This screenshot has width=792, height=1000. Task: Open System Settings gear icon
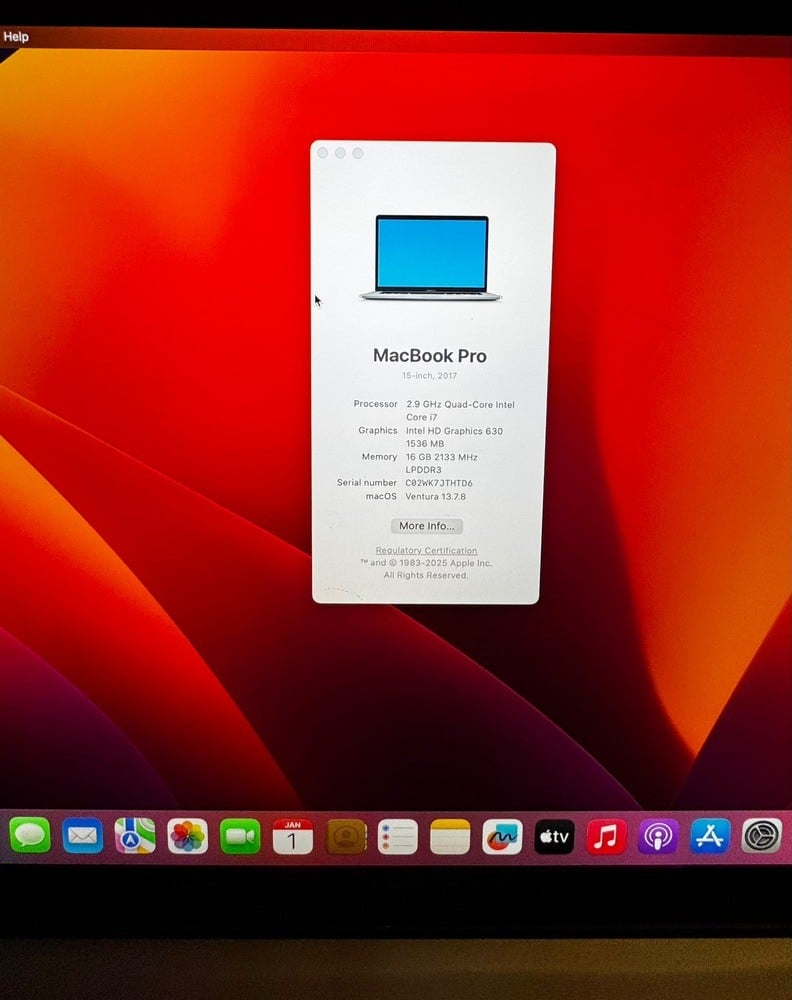coord(761,835)
